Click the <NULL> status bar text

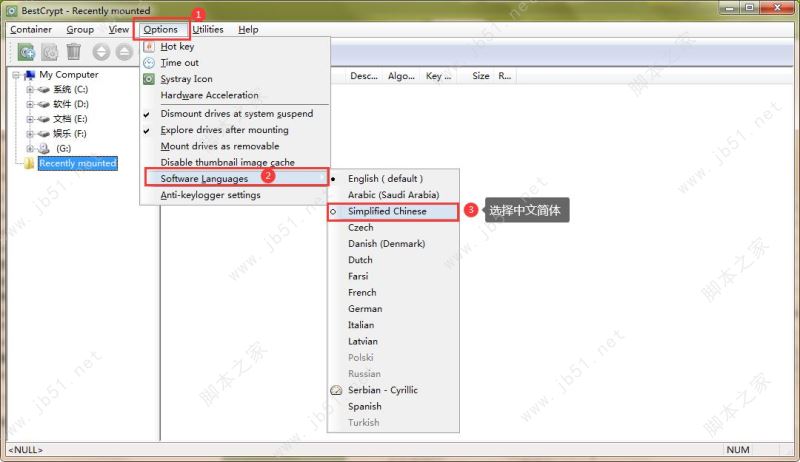[26, 450]
